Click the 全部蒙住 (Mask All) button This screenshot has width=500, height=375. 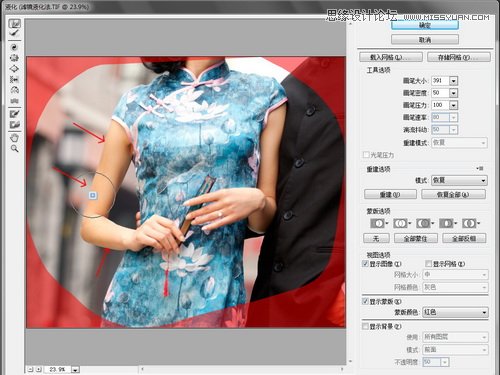tap(416, 238)
